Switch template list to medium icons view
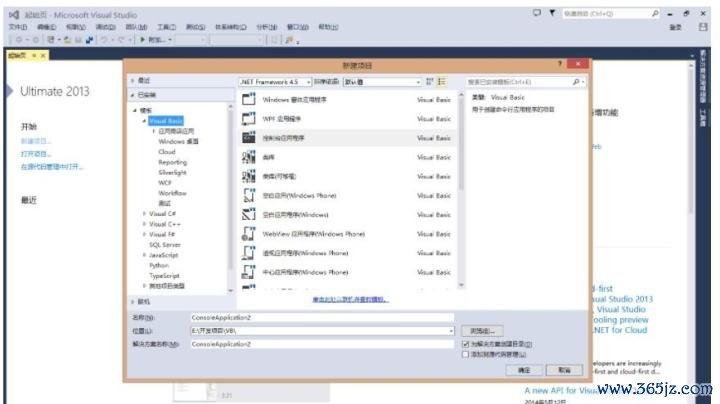This screenshot has width=720, height=404. tap(442, 81)
